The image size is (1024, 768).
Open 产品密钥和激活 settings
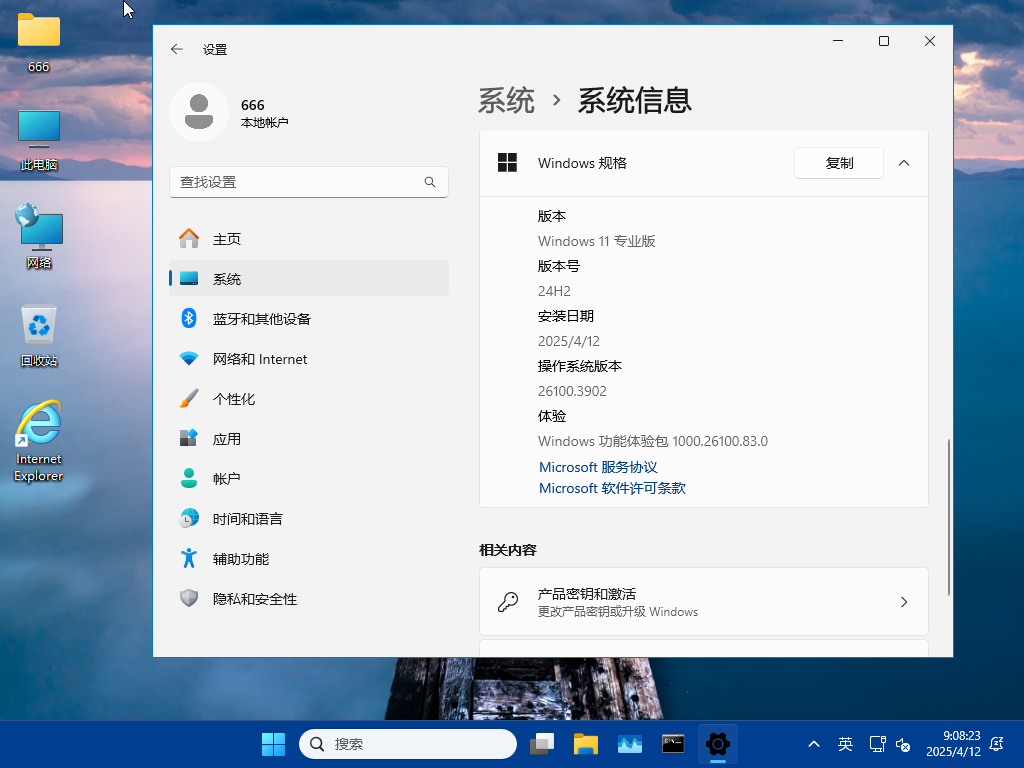click(704, 601)
